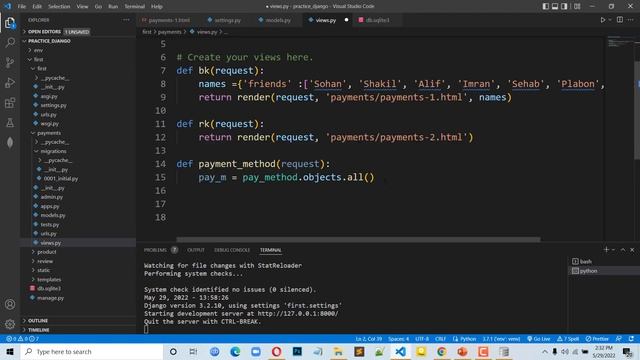Viewport: 640px width, 360px height.
Task: Open the Source Control view
Action: click(x=10, y=62)
